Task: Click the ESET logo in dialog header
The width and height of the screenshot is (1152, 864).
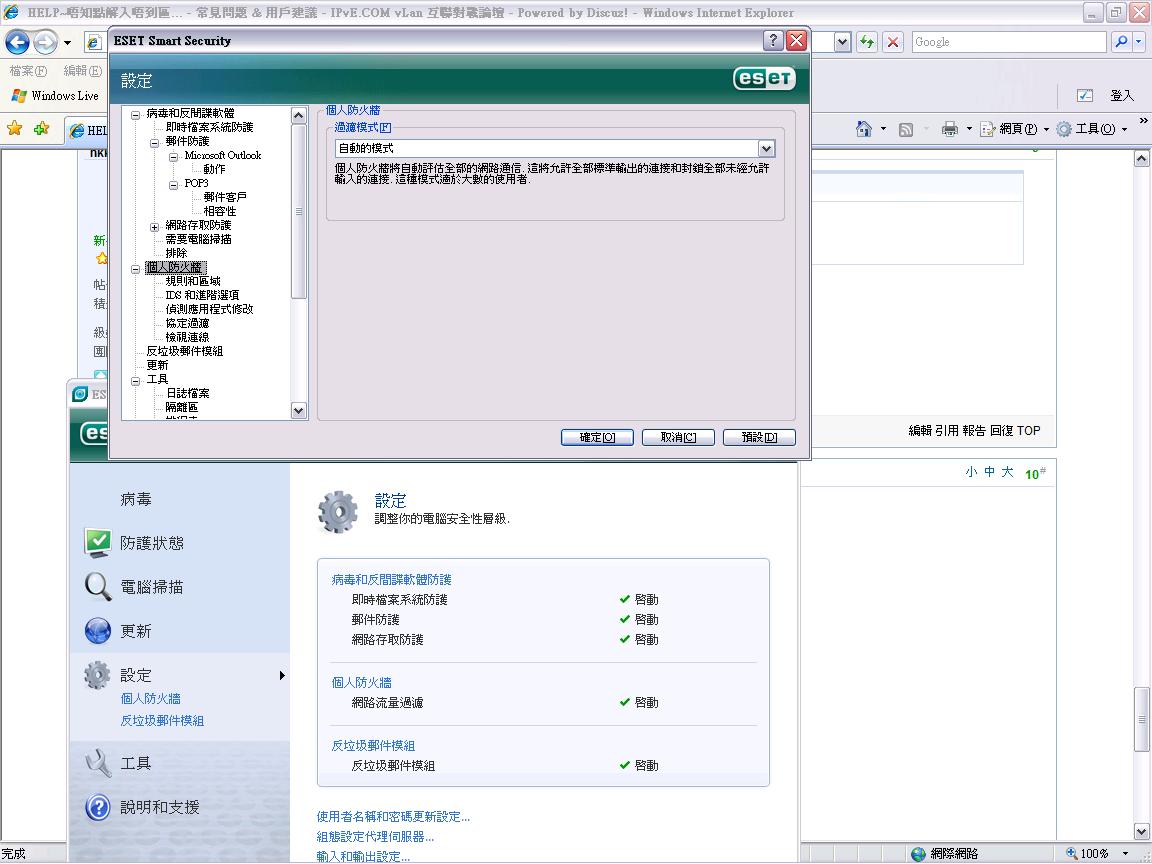Action: (x=764, y=77)
